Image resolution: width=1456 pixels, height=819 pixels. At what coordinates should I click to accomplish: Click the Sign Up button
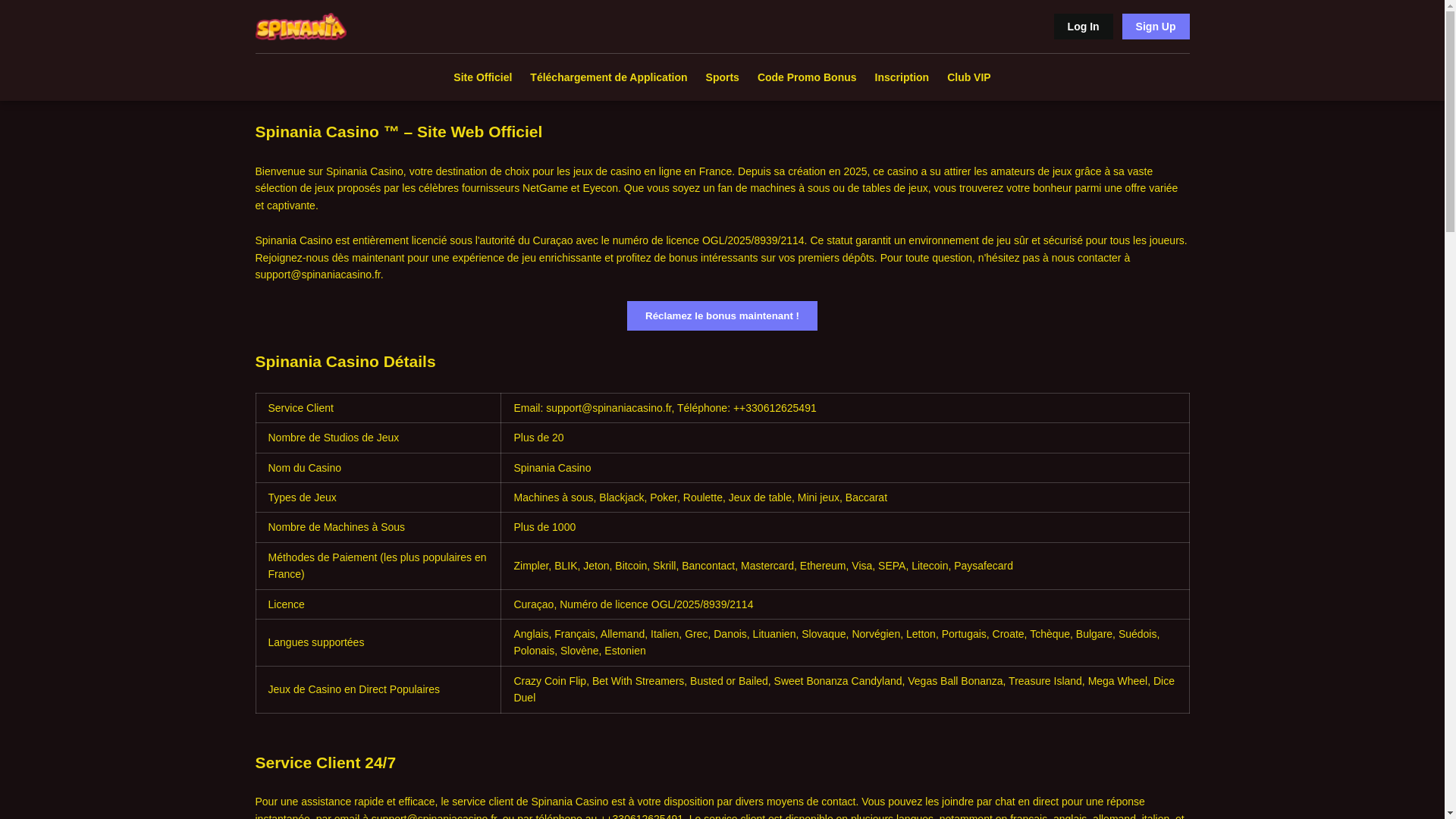coord(1155,27)
